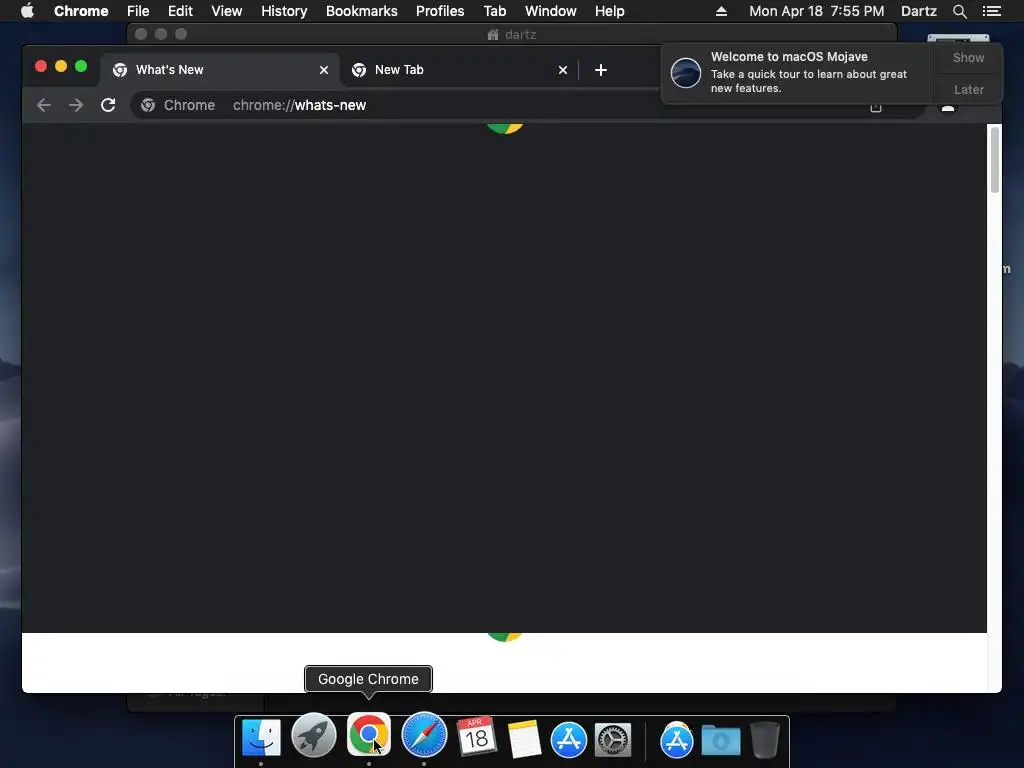The image size is (1024, 768).
Task: Click Google Chrome icon in Dock
Action: click(x=369, y=735)
